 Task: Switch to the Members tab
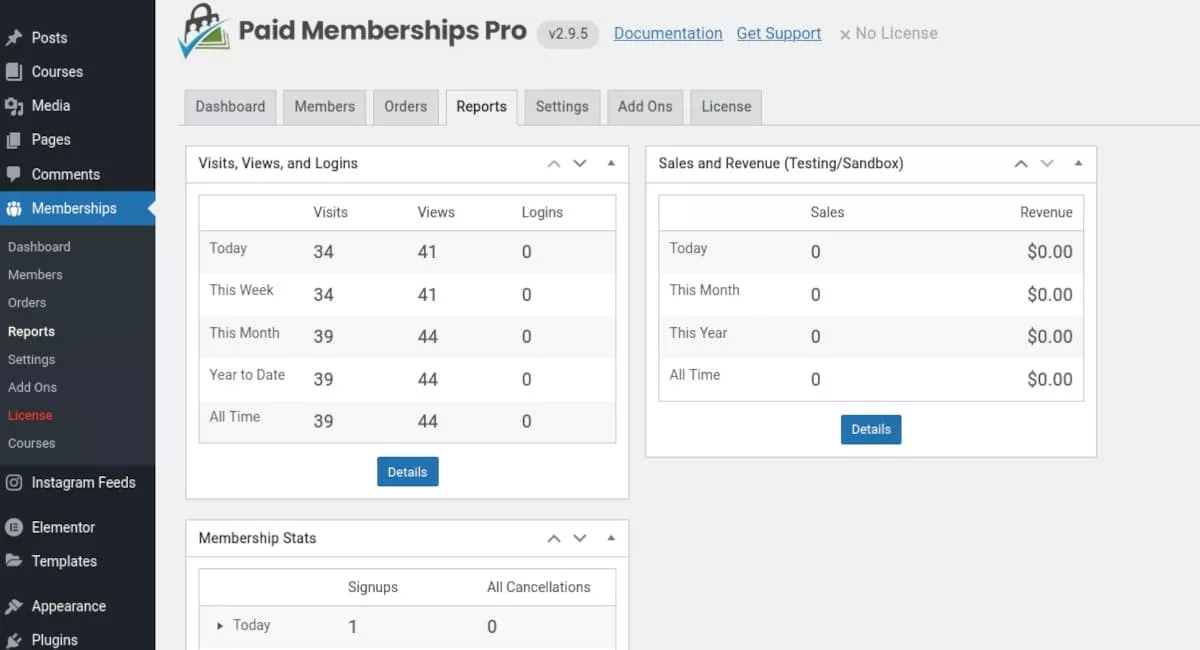coord(324,107)
